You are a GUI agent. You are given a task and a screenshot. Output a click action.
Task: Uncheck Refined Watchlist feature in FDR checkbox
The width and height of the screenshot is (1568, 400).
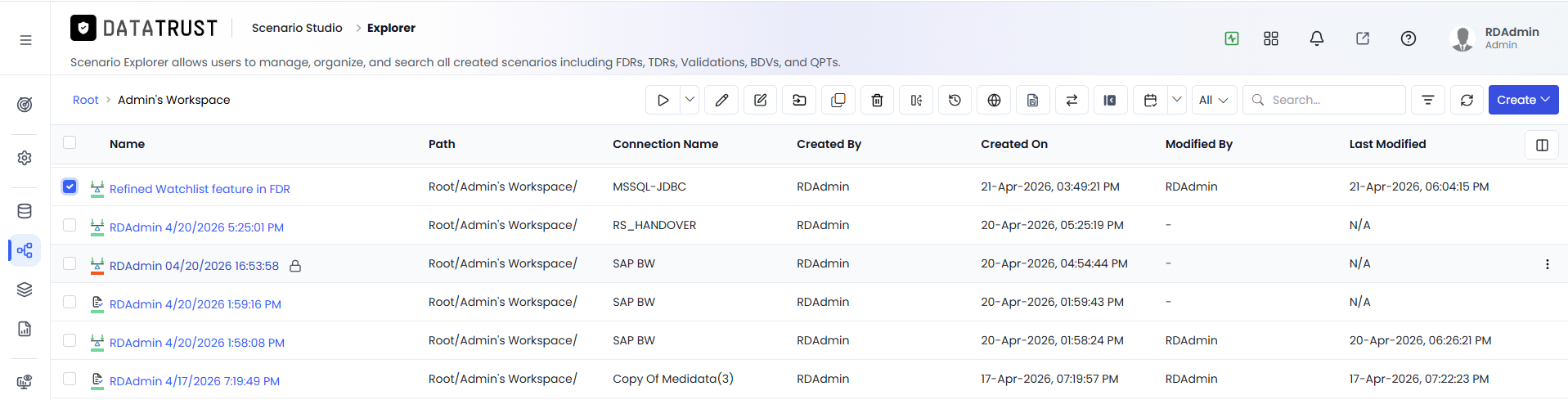pyautogui.click(x=70, y=187)
